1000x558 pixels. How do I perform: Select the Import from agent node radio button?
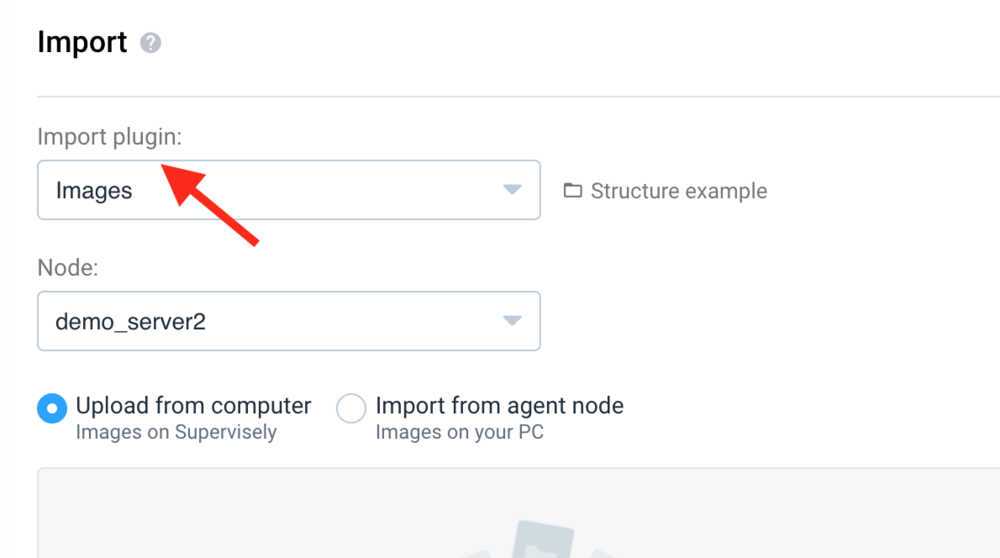click(x=351, y=408)
